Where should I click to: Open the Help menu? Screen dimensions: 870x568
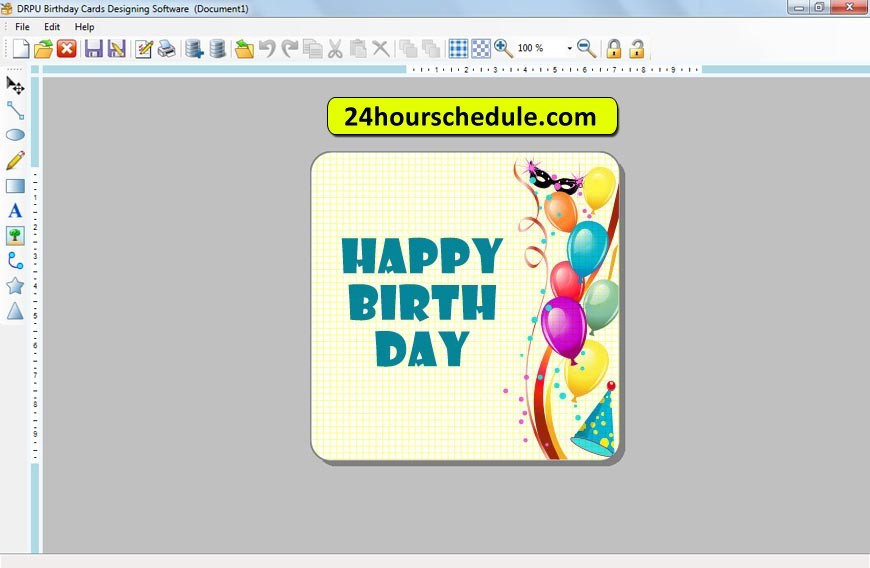tap(84, 27)
